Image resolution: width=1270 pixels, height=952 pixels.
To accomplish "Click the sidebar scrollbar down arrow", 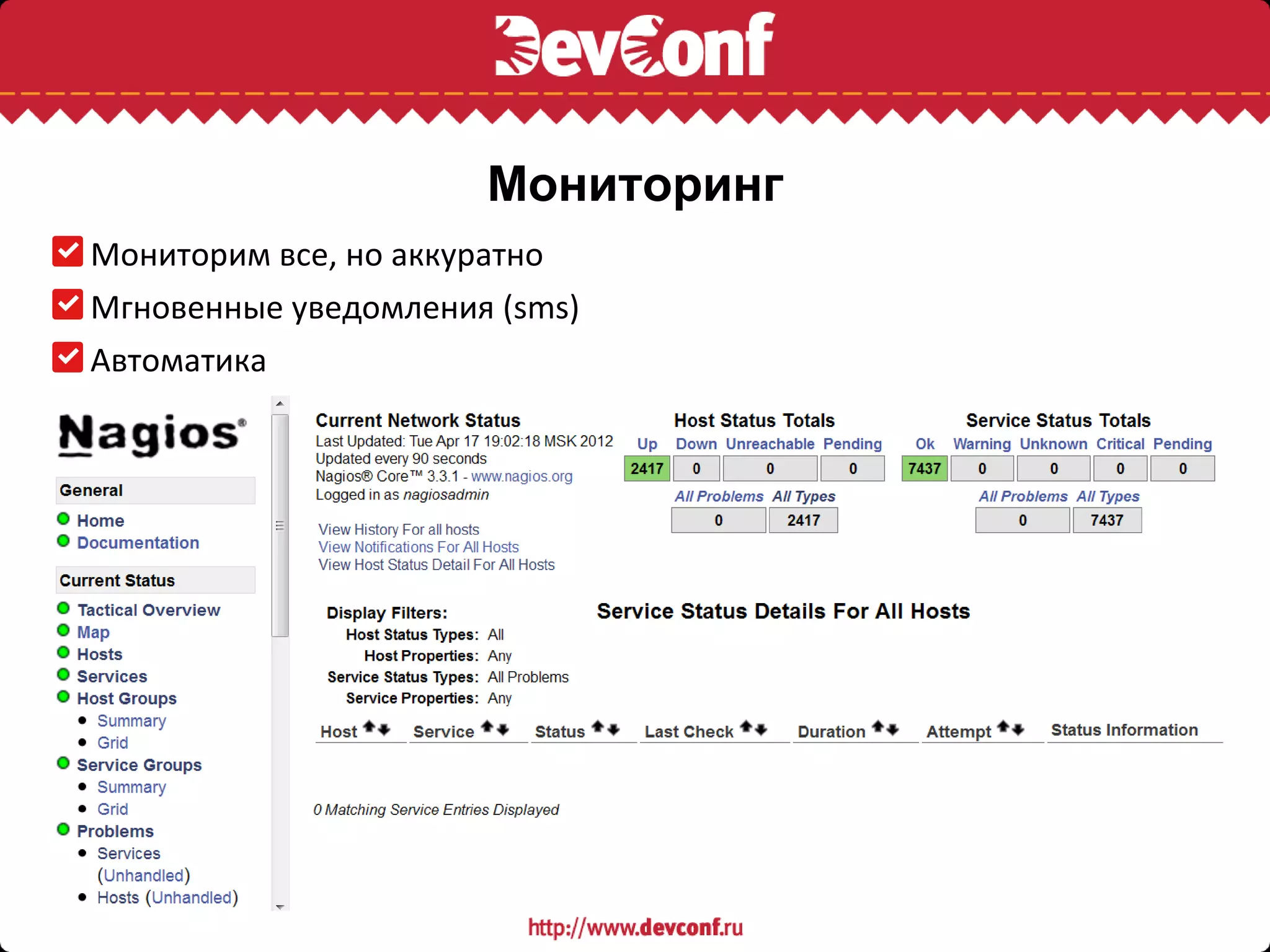I will click(x=280, y=907).
